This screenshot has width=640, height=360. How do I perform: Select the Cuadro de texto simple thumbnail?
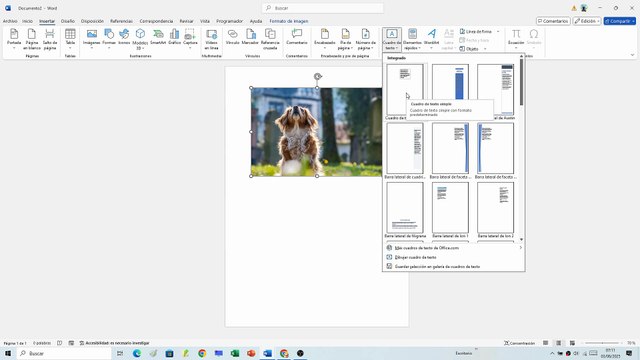[x=405, y=90]
